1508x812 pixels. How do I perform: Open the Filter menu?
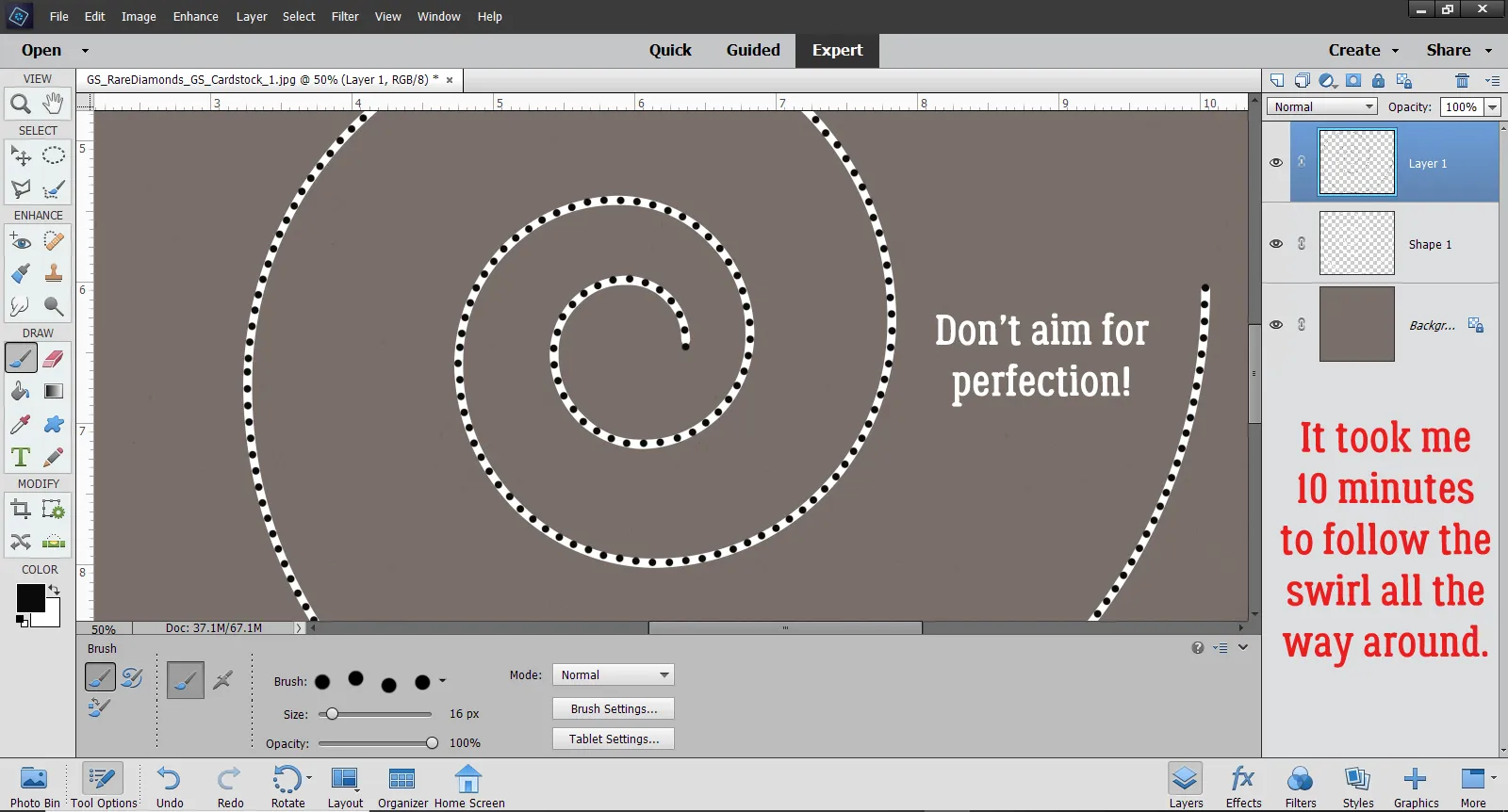pos(345,17)
